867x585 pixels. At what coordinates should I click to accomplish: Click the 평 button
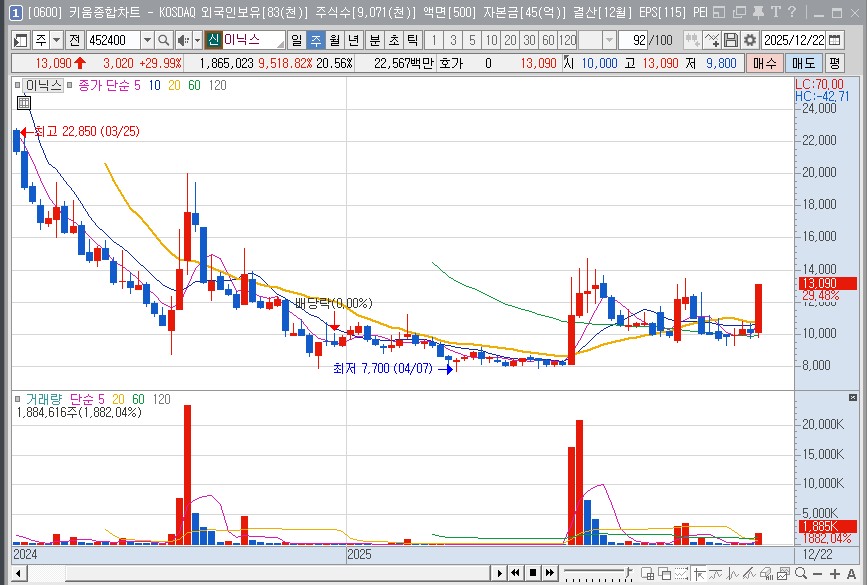[x=834, y=63]
